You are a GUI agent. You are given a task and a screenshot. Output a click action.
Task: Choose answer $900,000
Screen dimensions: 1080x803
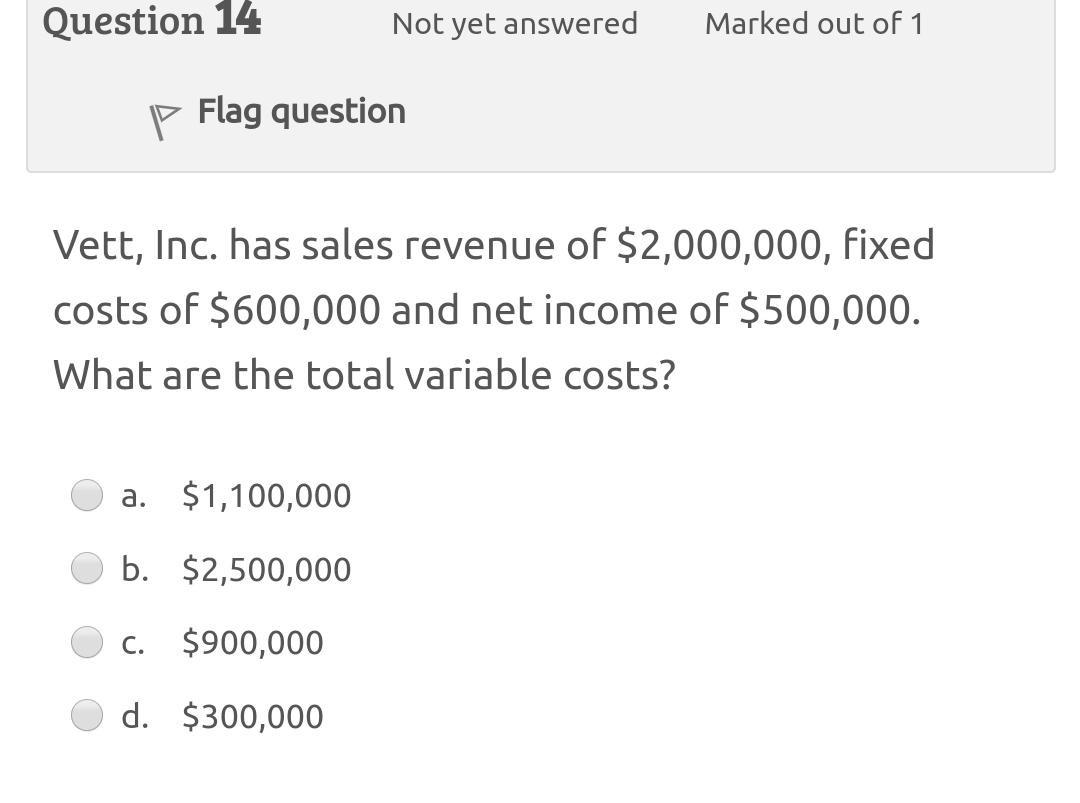click(252, 641)
